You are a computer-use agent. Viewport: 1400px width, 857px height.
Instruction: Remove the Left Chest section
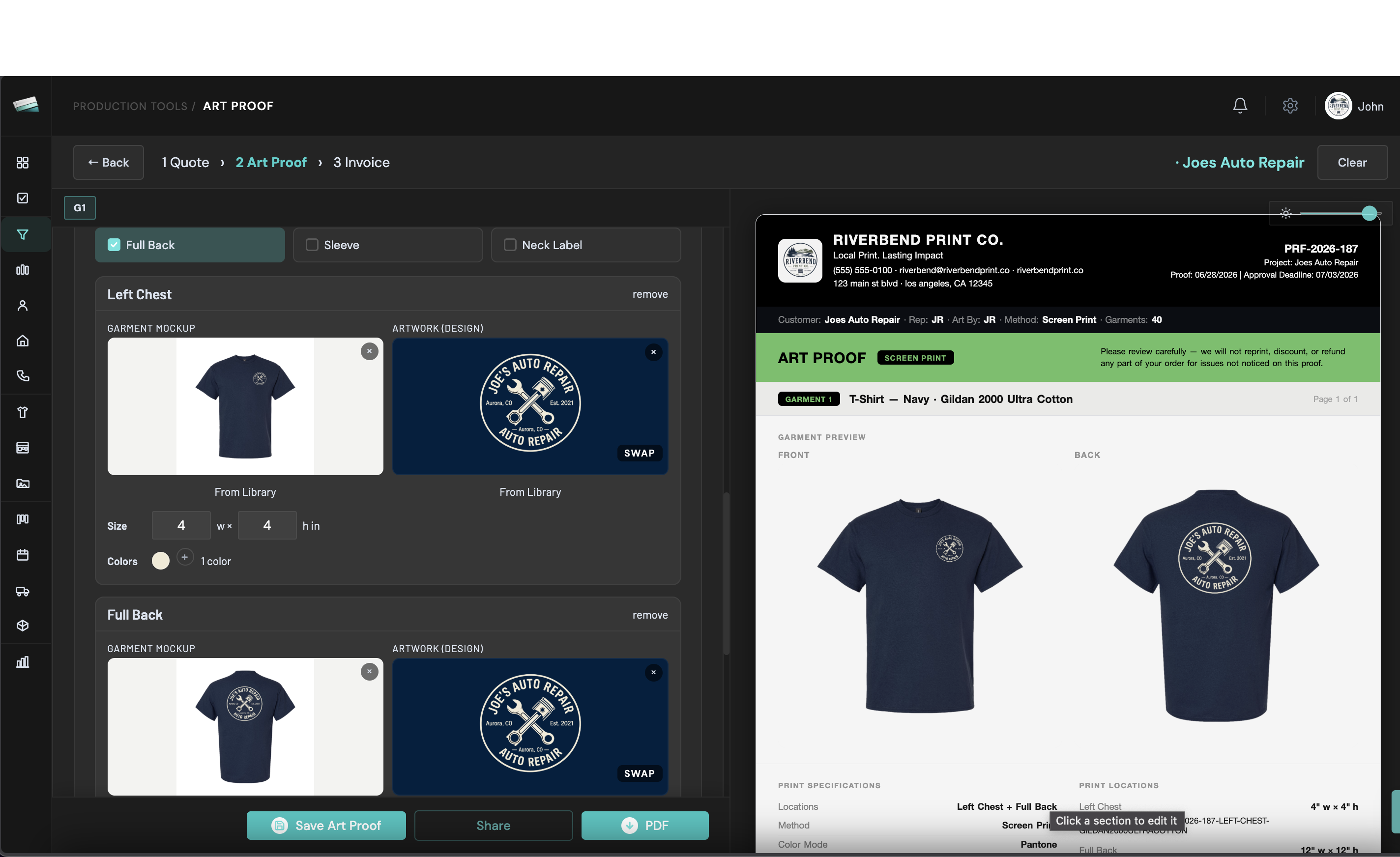pyautogui.click(x=650, y=294)
